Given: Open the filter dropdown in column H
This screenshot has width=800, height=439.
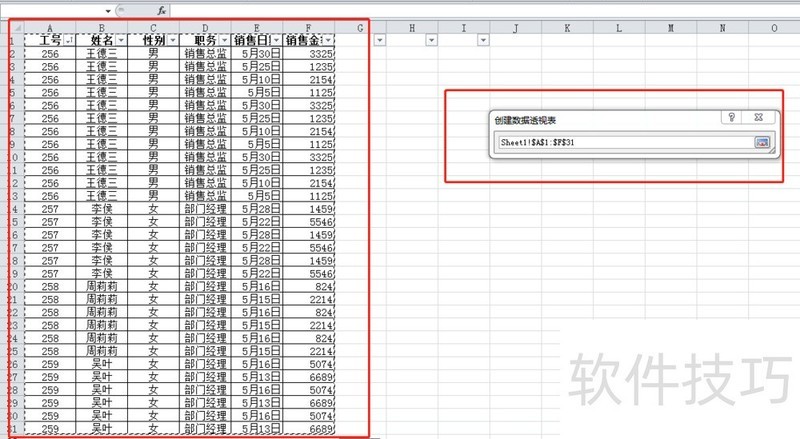Looking at the screenshot, I should pyautogui.click(x=432, y=40).
